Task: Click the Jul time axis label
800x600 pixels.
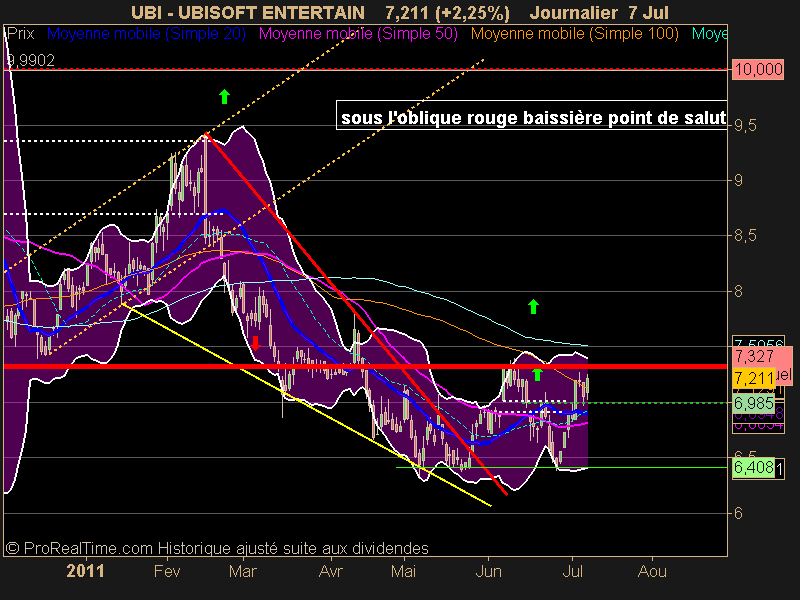Action: 572,571
